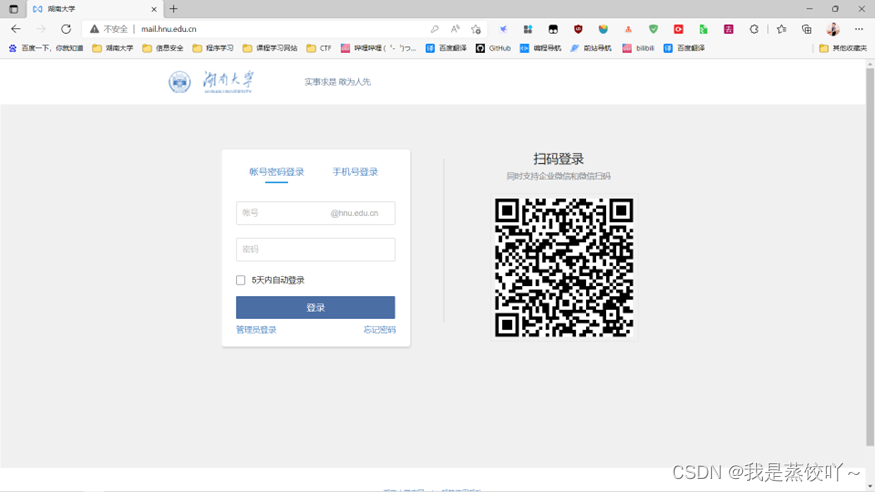The width and height of the screenshot is (875, 492).
Task: Expand the 湖南大学 bookmarks folder
Action: click(113, 49)
